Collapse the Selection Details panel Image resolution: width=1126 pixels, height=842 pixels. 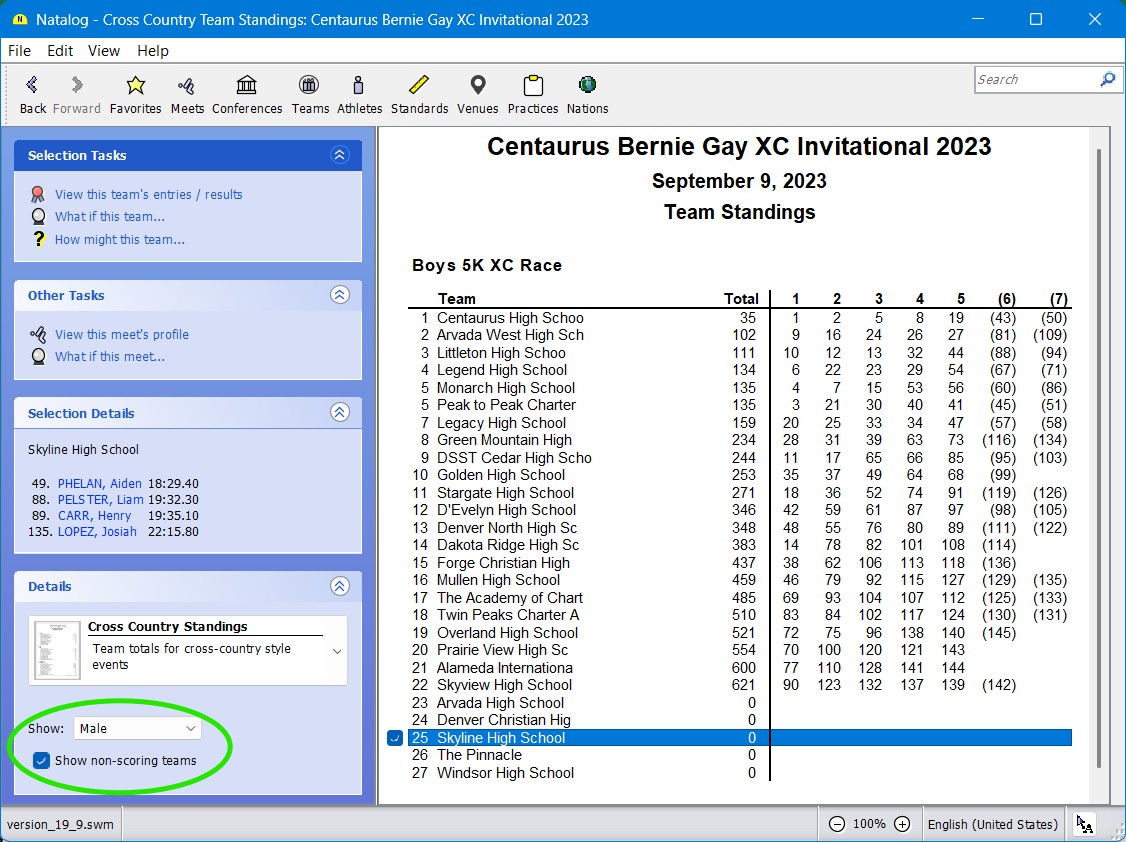point(340,413)
